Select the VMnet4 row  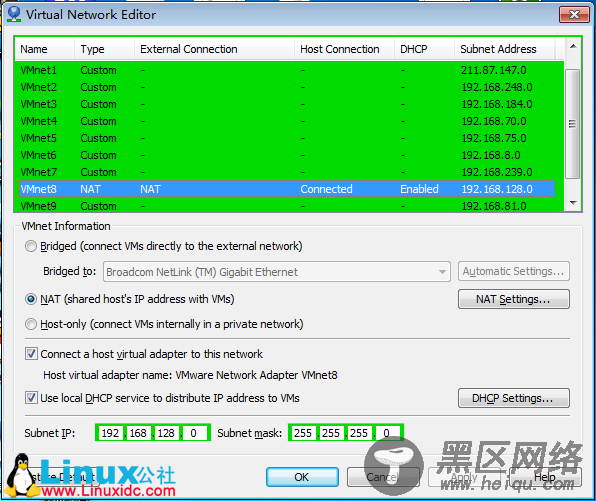point(287,121)
